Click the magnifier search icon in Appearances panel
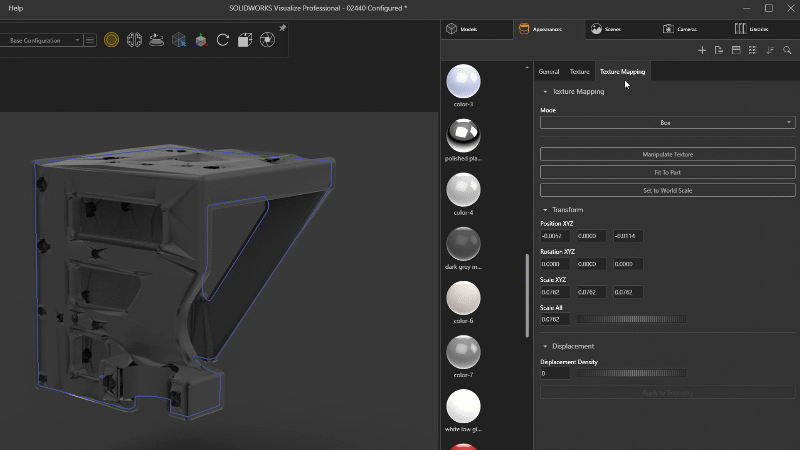Viewport: 800px width, 450px height. (787, 50)
